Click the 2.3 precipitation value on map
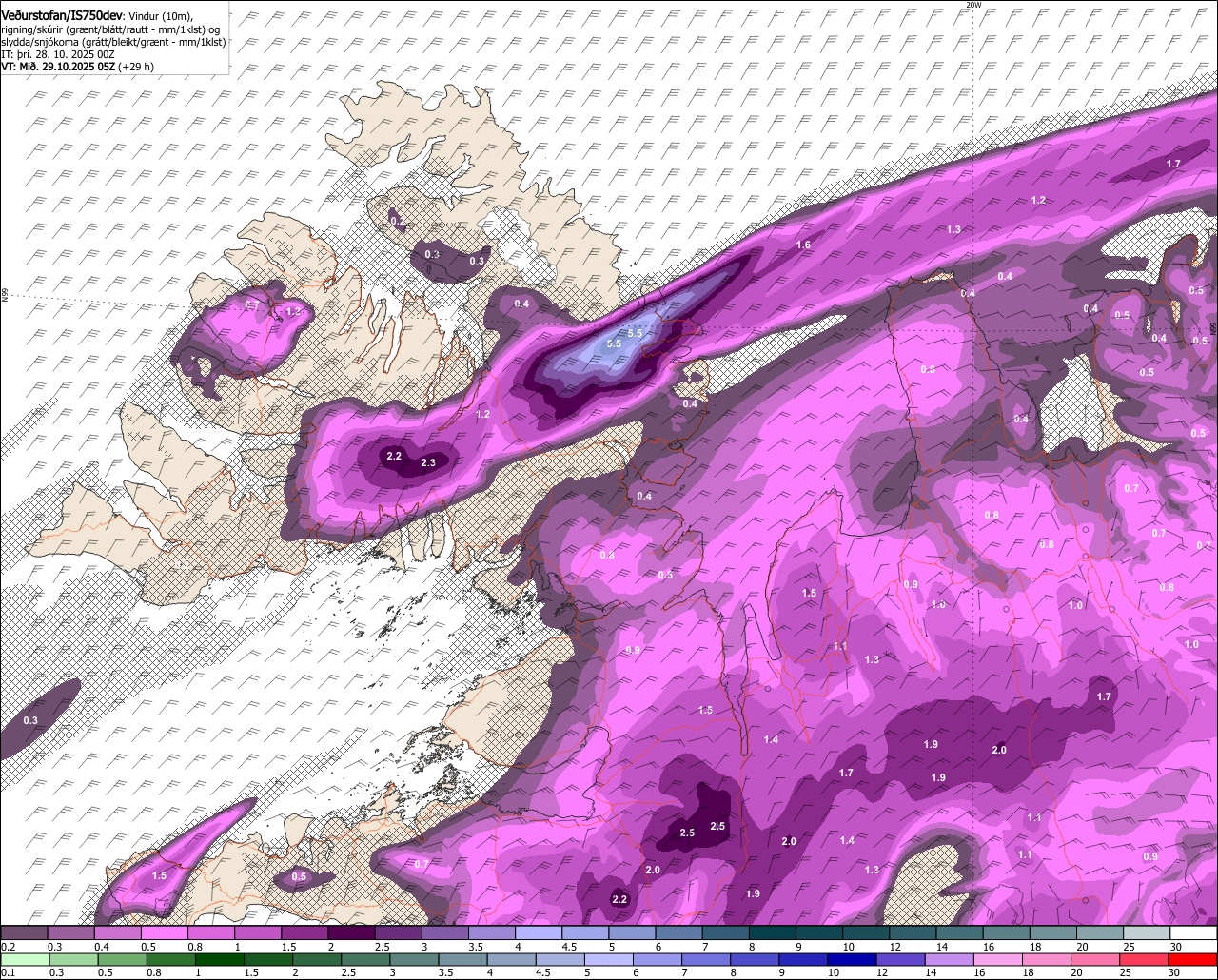 pyautogui.click(x=427, y=462)
